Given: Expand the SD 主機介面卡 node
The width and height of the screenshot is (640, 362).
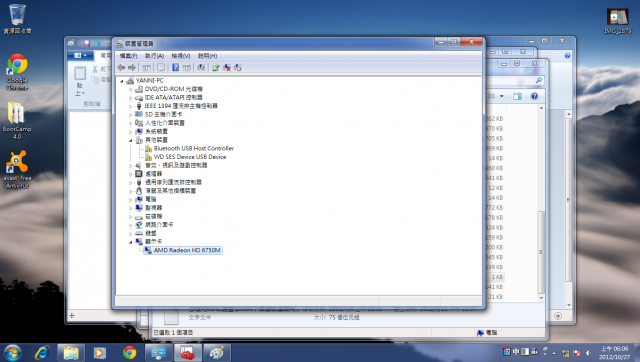Looking at the screenshot, I should (131, 115).
